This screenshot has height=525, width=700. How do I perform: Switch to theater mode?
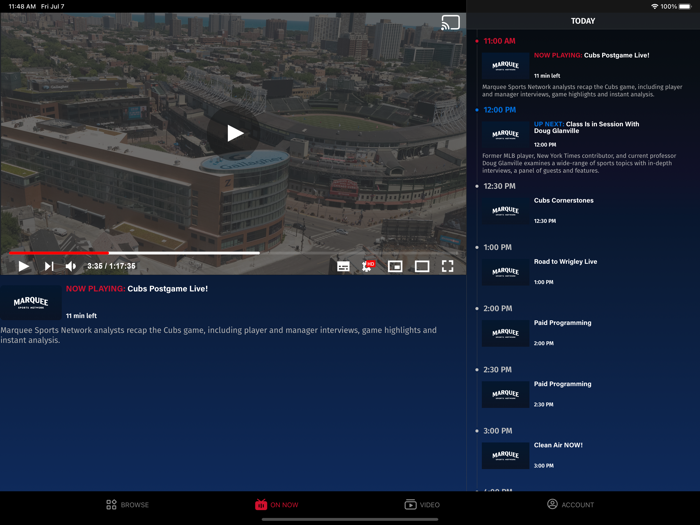(422, 267)
